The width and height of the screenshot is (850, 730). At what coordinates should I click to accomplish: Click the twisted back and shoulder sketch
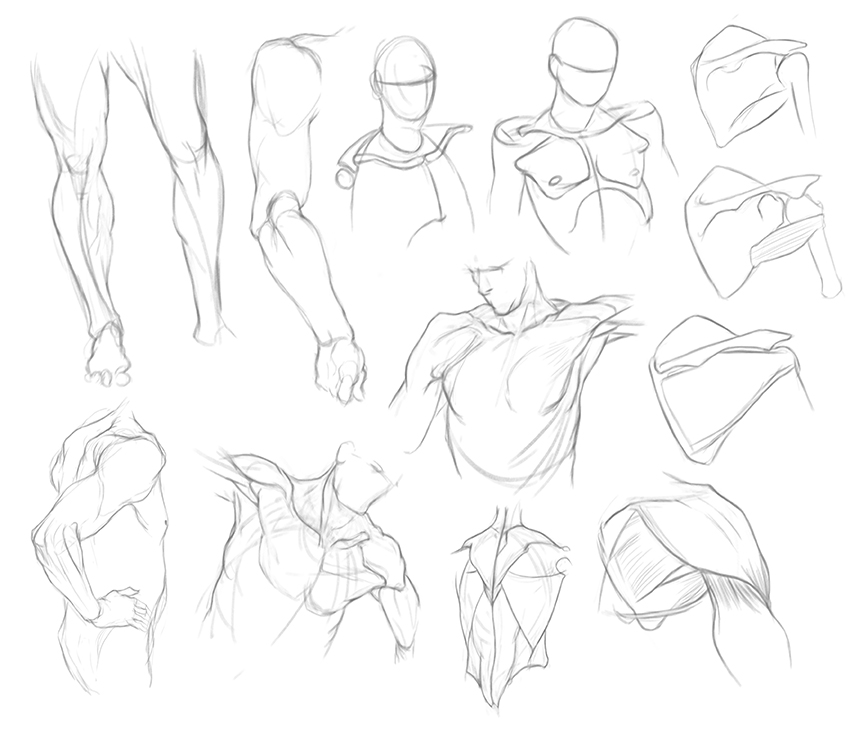click(x=310, y=540)
